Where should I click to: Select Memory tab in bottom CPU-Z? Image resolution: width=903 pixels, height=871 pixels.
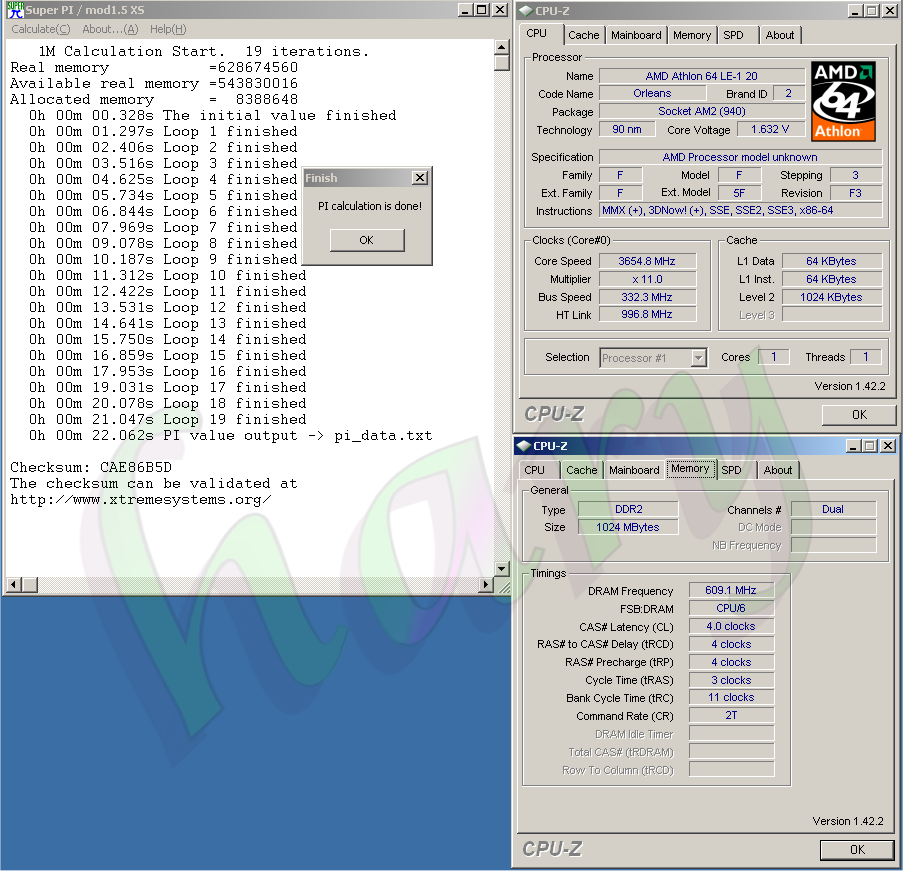click(x=690, y=468)
